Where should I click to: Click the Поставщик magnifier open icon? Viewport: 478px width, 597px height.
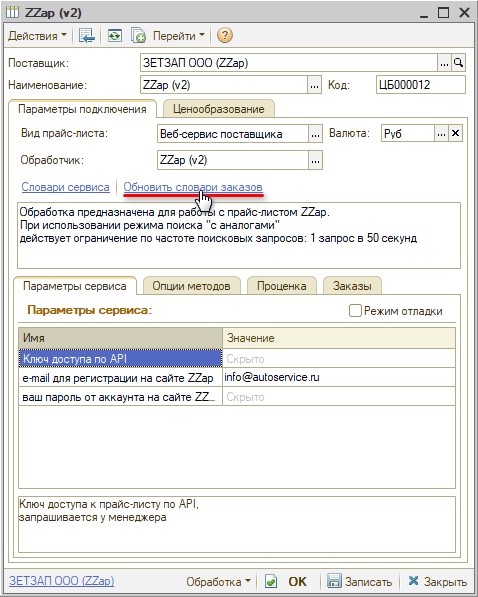pyautogui.click(x=458, y=63)
